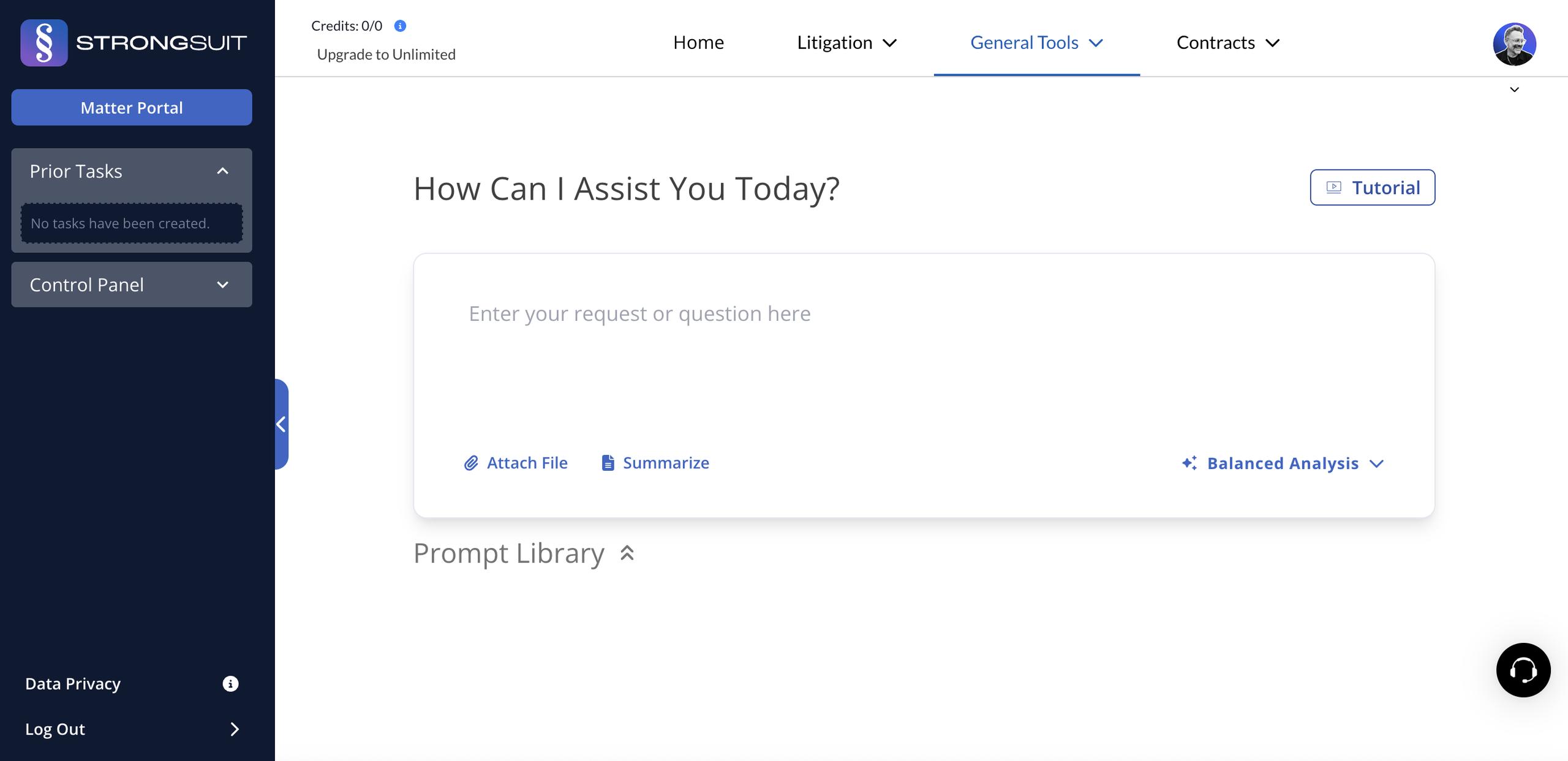Open the user profile avatar
The height and width of the screenshot is (761, 1568).
click(1514, 44)
